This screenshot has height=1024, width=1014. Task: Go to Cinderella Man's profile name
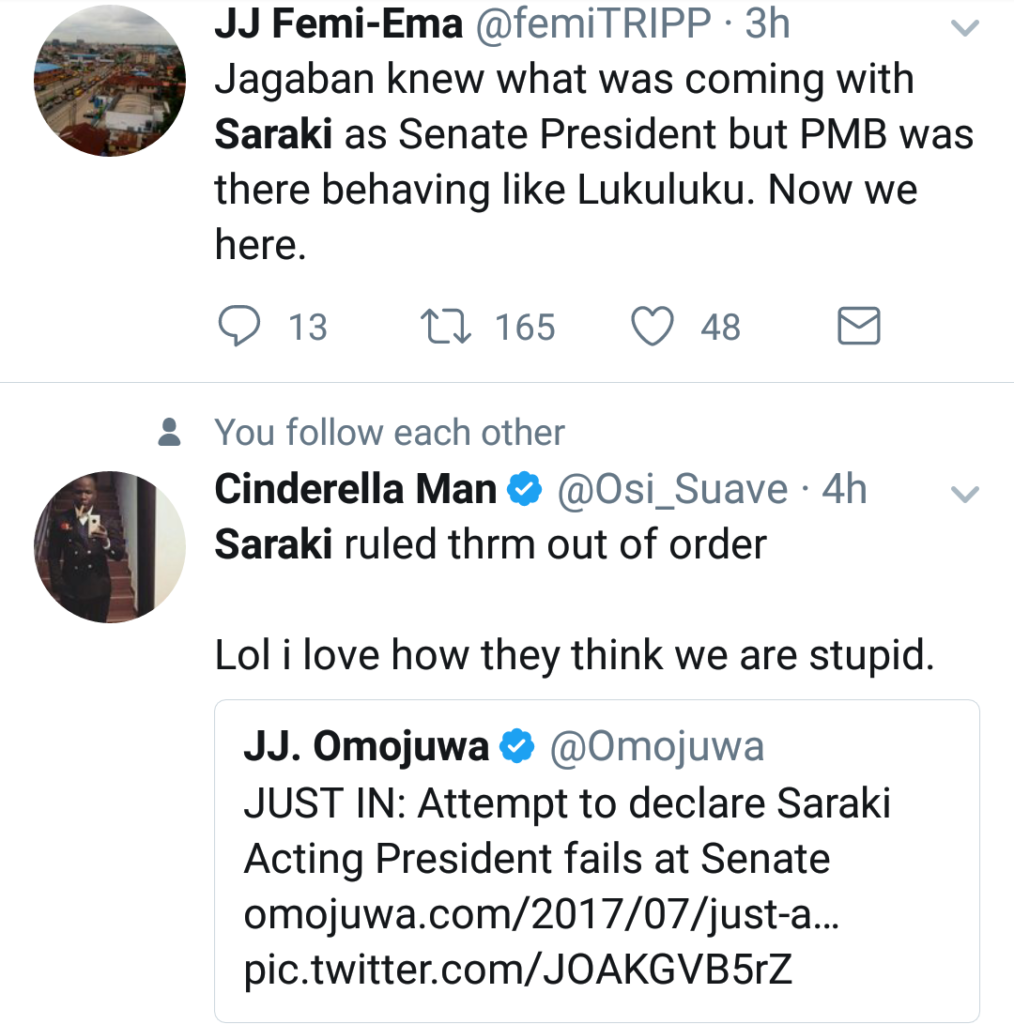356,490
